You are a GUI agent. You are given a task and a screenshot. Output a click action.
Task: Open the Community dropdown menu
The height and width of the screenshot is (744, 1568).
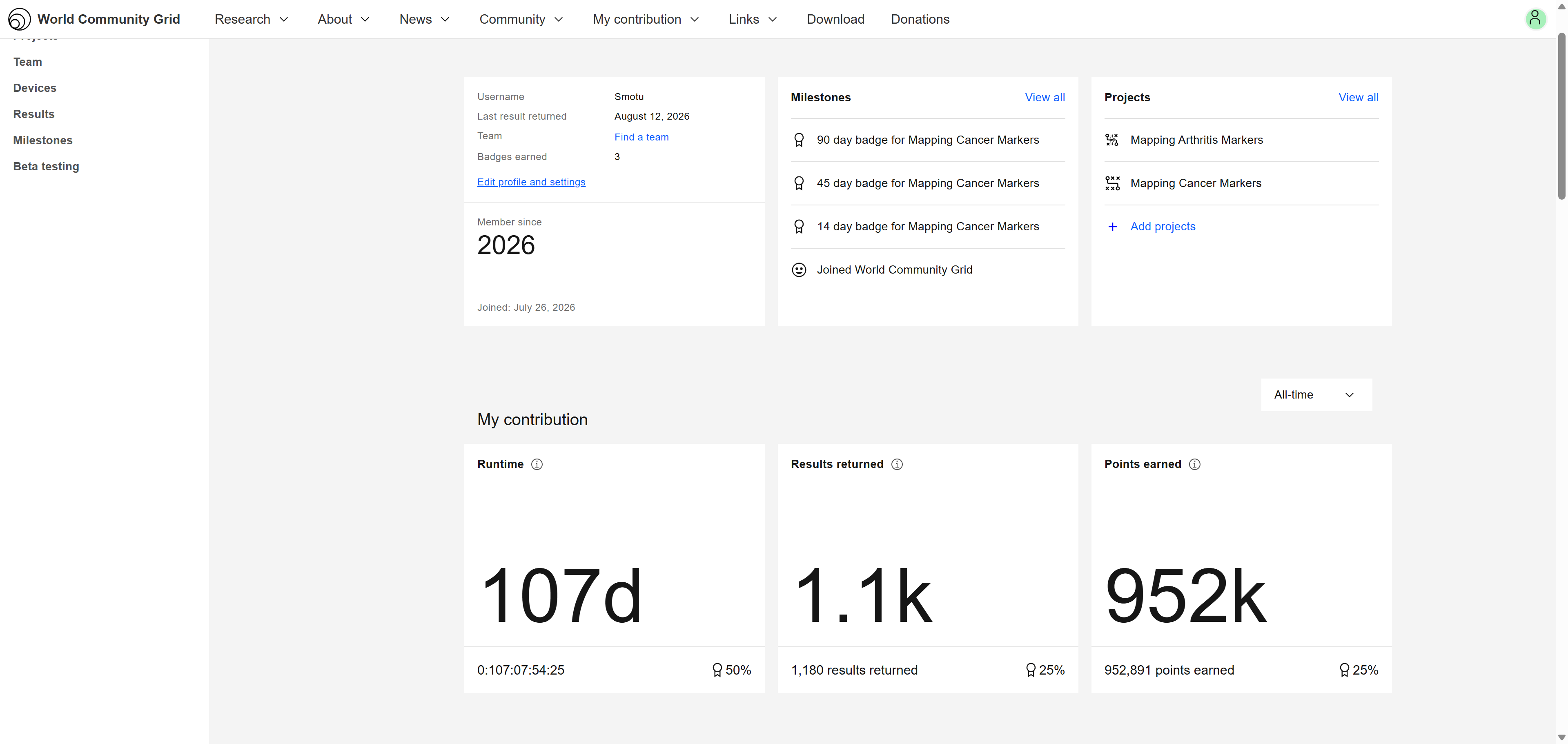521,19
